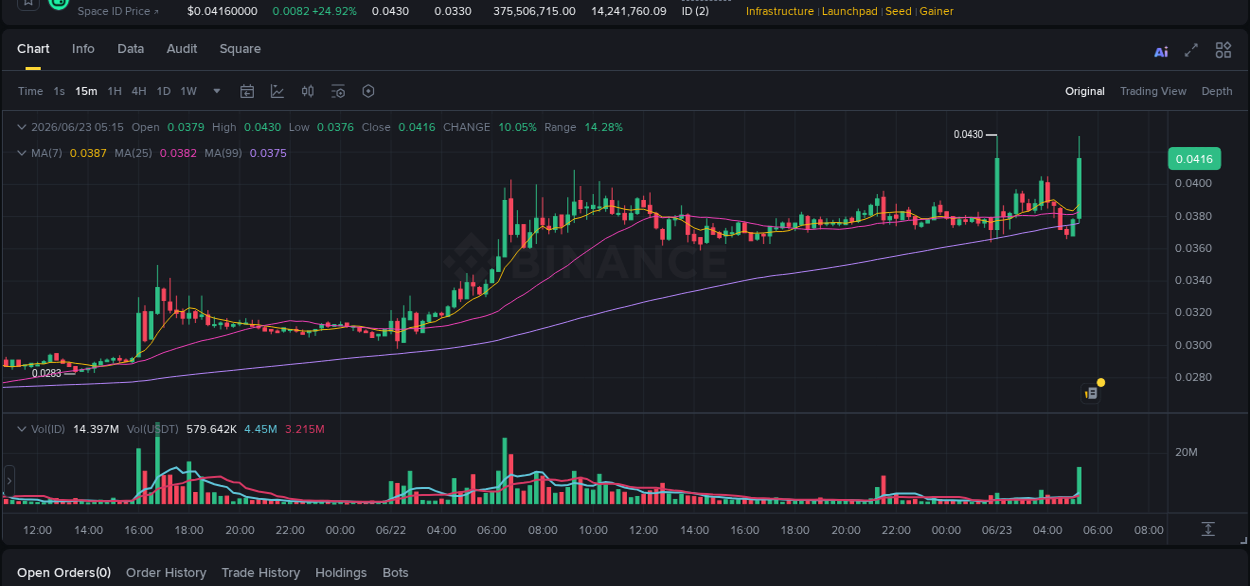Click the 20M volume axis label
Viewport: 1250px width, 586px height.
(1186, 452)
